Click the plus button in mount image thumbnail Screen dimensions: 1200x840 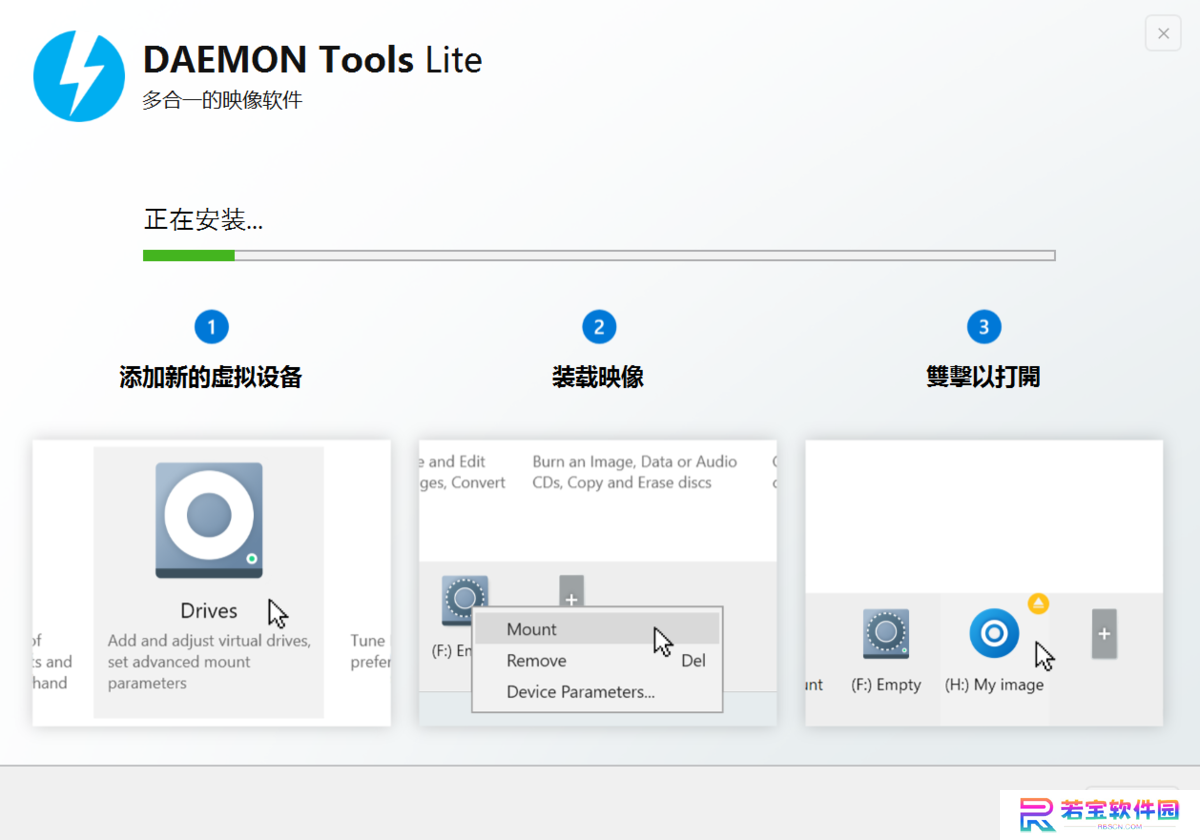pyautogui.click(x=571, y=593)
